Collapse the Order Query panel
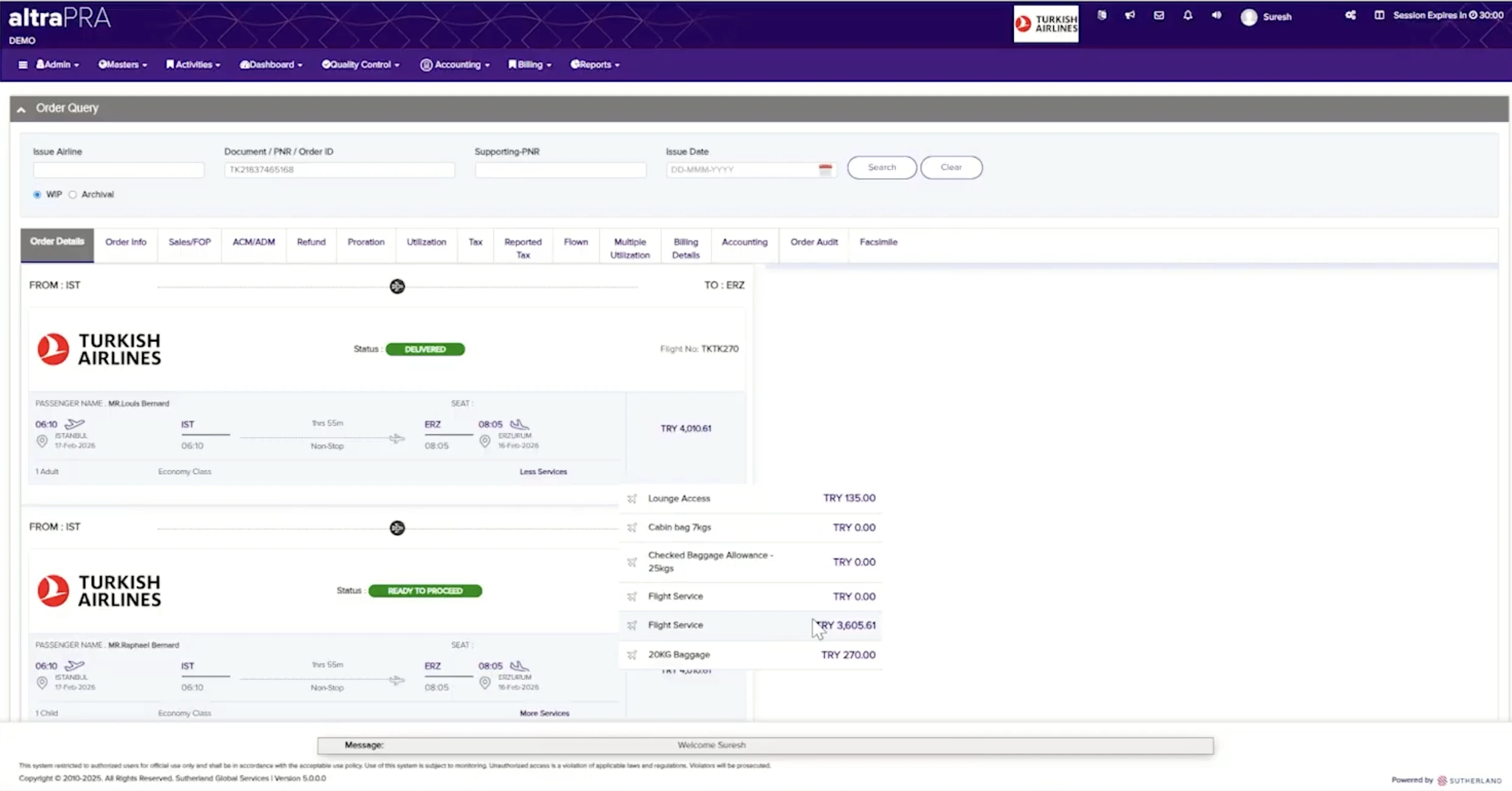1512x791 pixels. click(x=21, y=109)
